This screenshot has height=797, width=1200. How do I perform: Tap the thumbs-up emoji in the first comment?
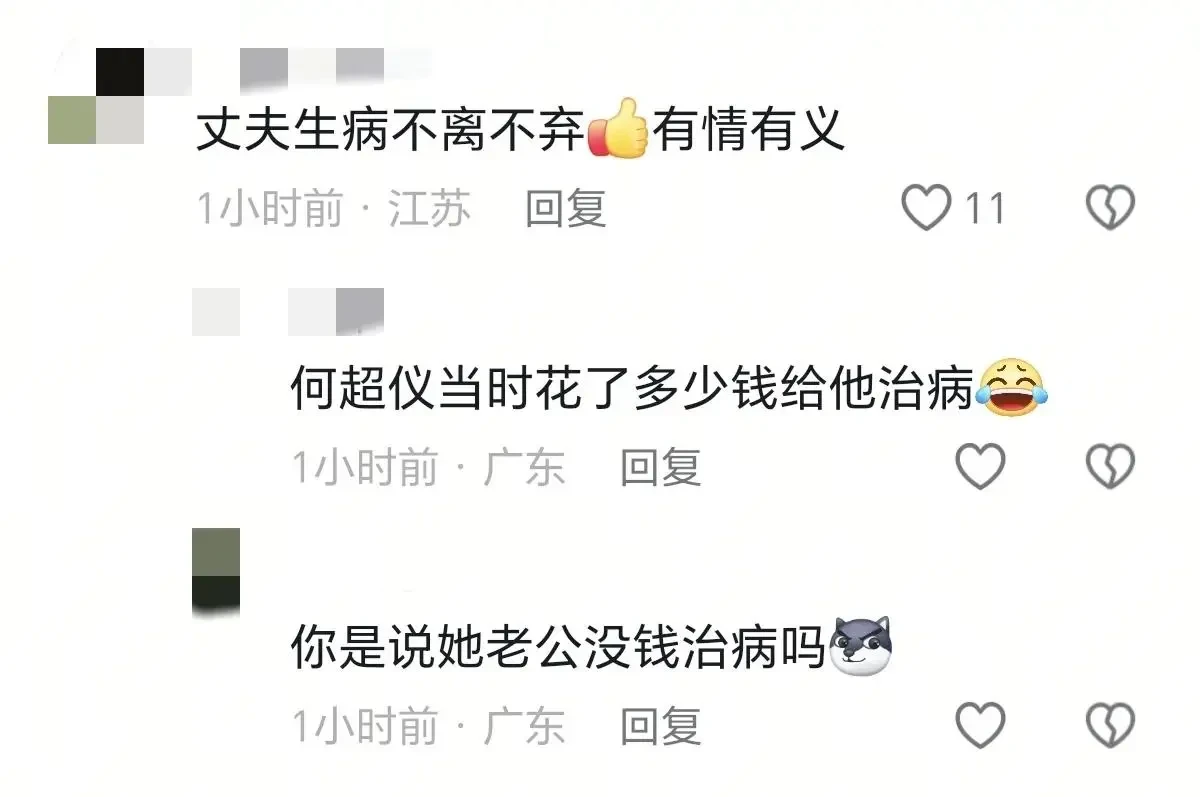coord(618,127)
